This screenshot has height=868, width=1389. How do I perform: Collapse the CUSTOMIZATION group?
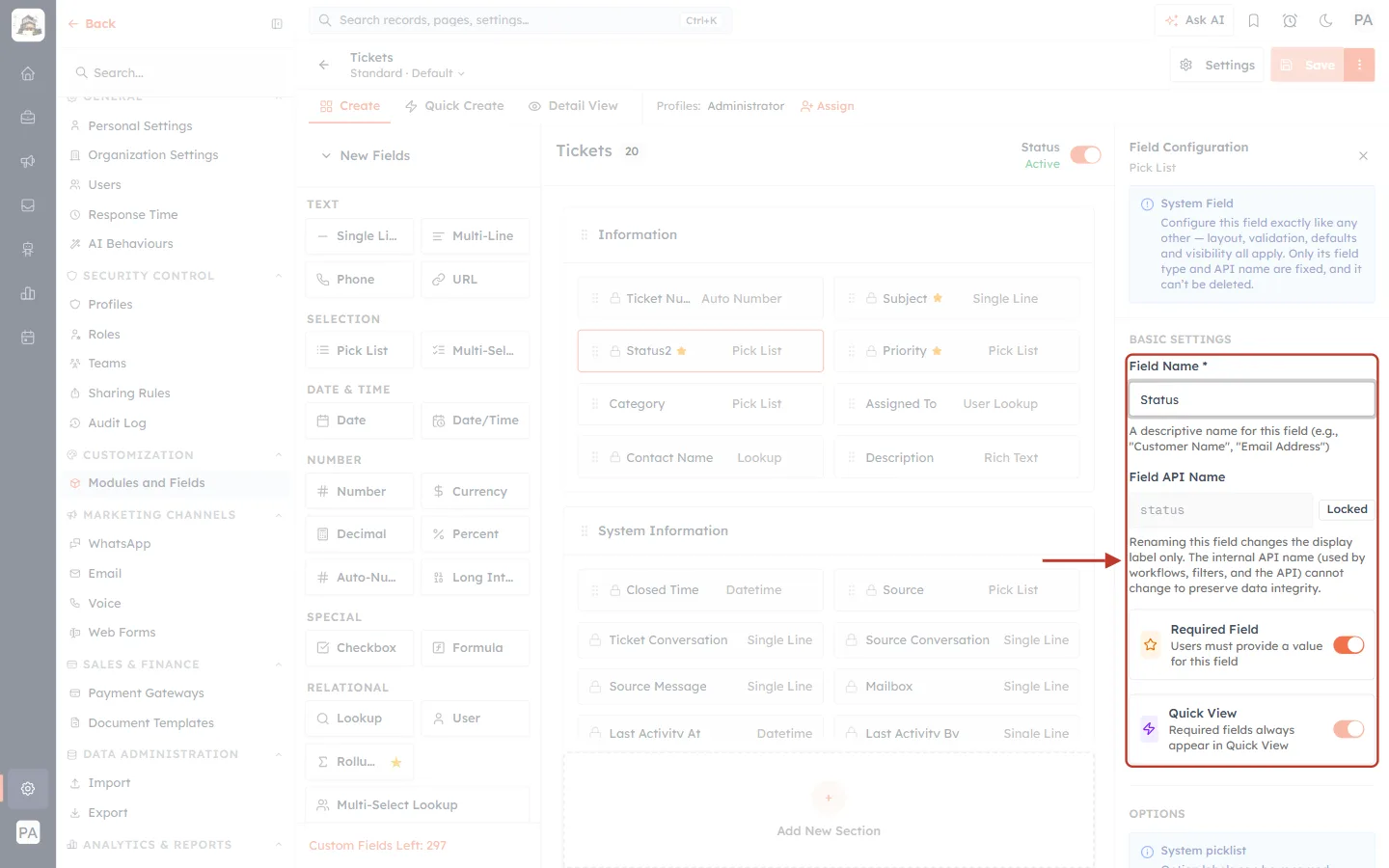coord(279,455)
